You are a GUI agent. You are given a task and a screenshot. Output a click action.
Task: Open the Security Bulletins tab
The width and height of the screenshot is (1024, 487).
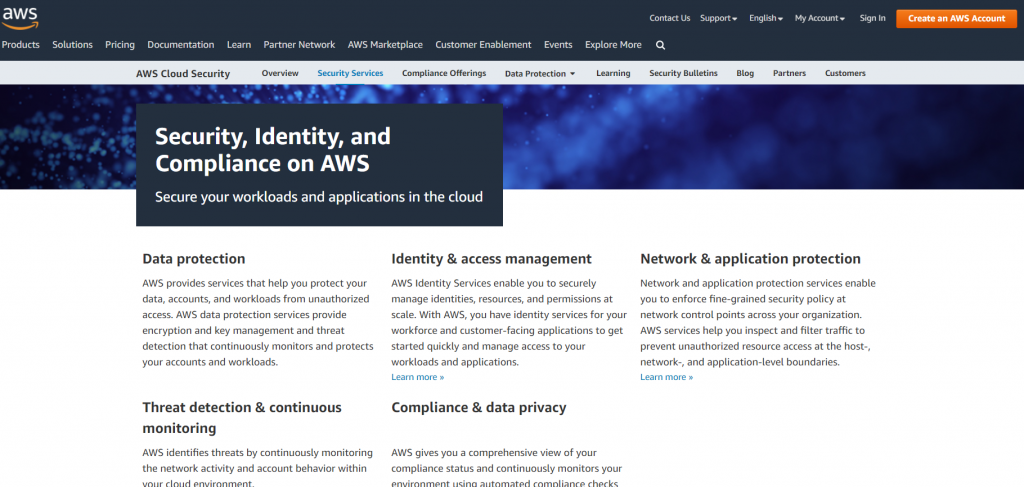[x=683, y=73]
